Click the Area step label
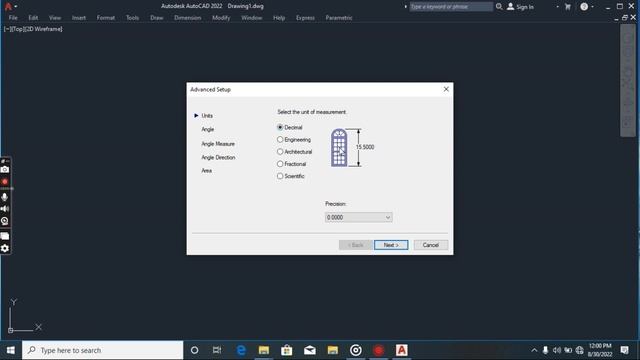This screenshot has height=360, width=640. click(207, 171)
